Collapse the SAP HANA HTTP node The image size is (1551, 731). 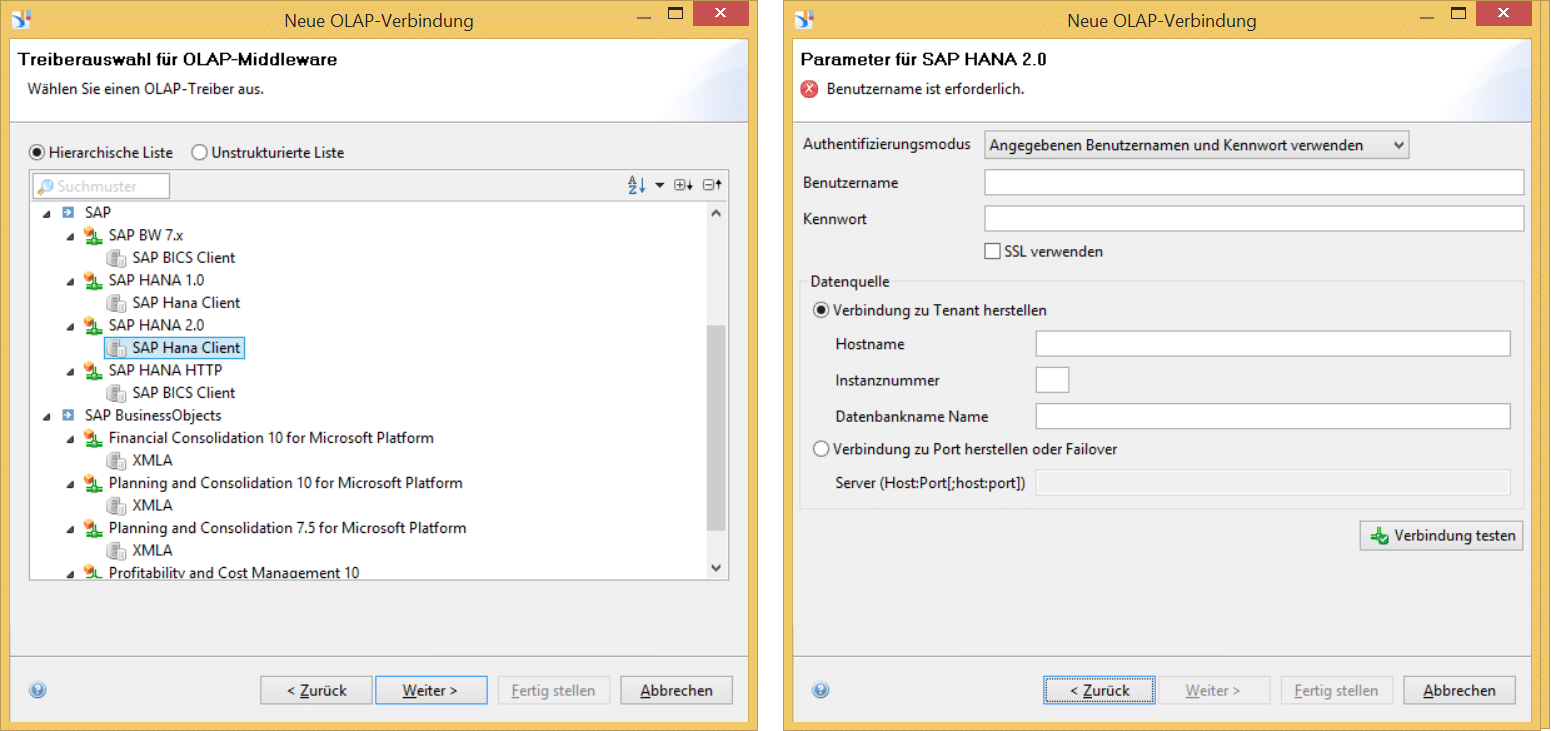pyautogui.click(x=69, y=372)
